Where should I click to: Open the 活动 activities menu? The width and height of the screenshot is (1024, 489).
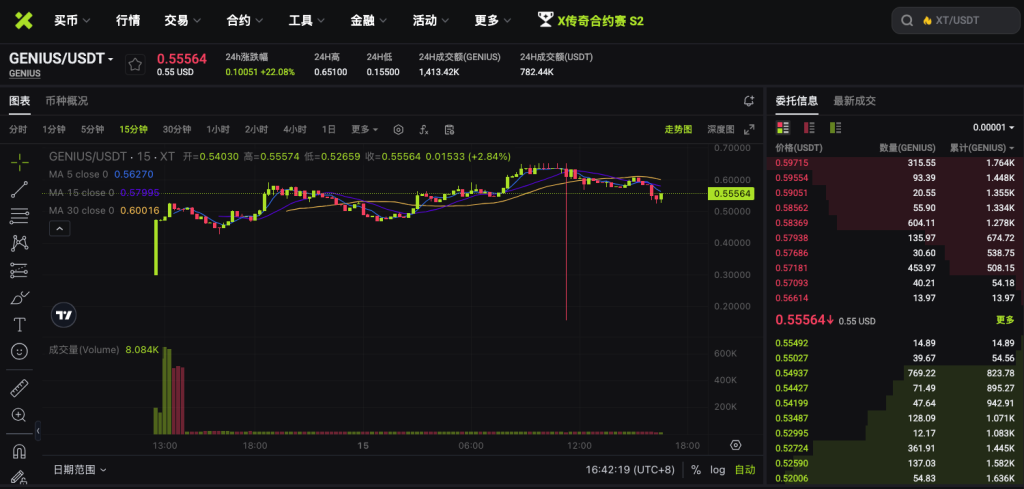pyautogui.click(x=430, y=21)
